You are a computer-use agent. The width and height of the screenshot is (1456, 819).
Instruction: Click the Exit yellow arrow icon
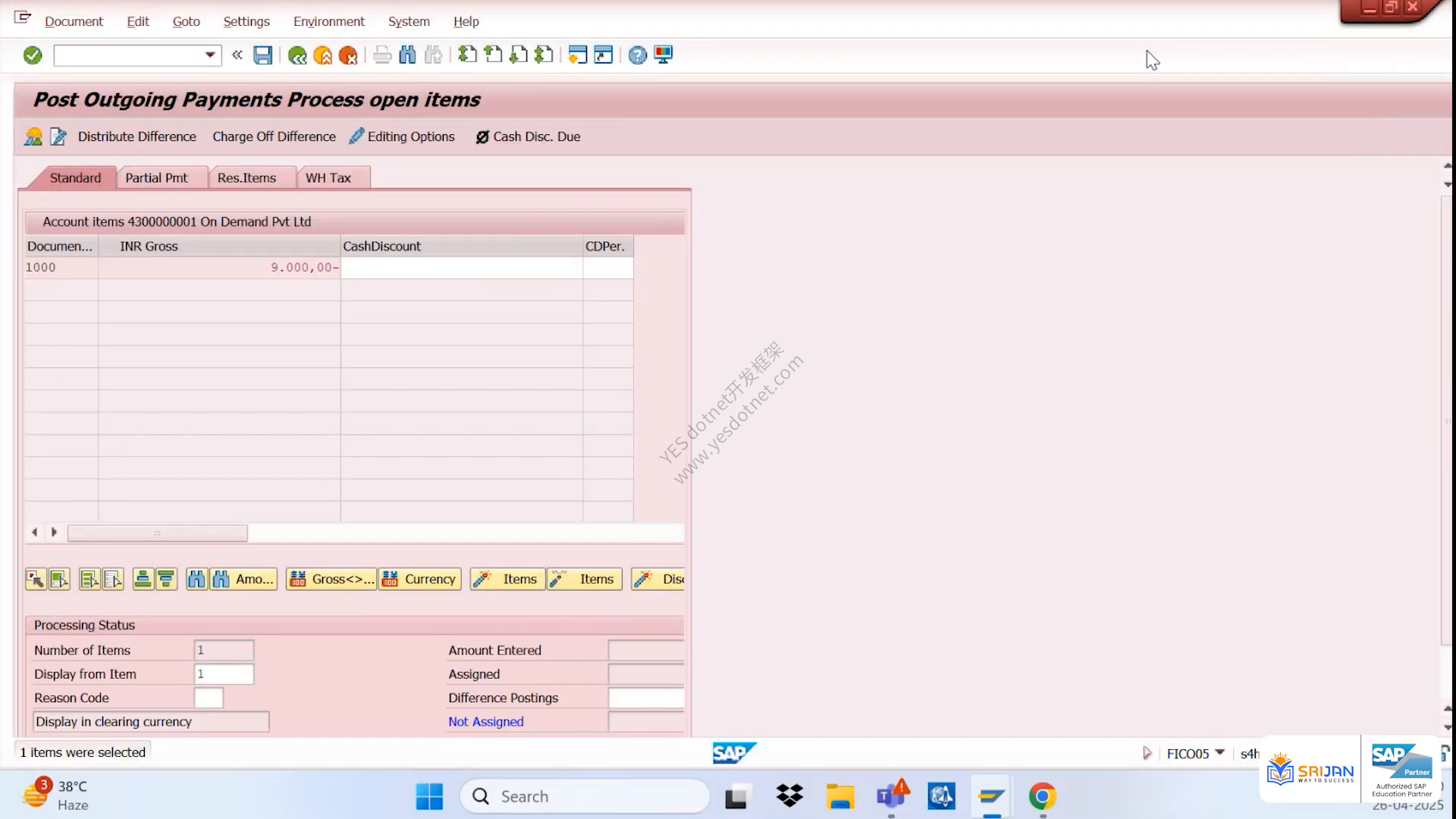click(322, 55)
